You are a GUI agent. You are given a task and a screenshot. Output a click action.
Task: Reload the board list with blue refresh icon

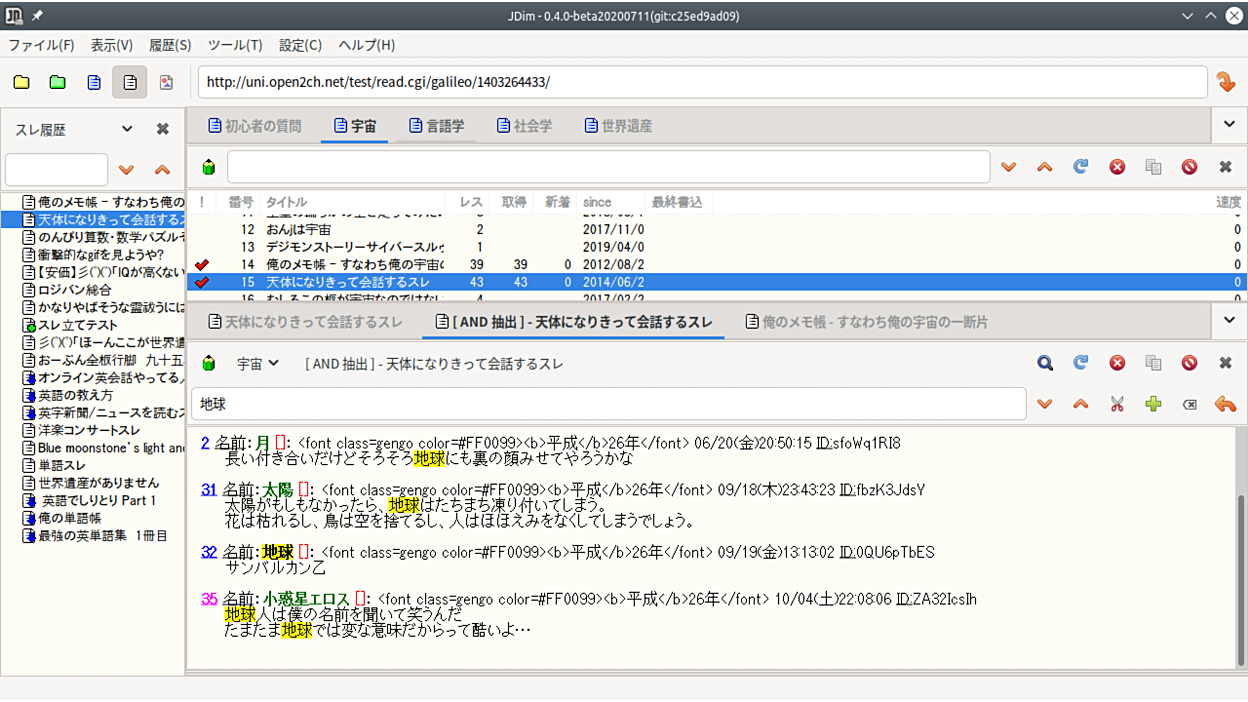coord(1081,167)
